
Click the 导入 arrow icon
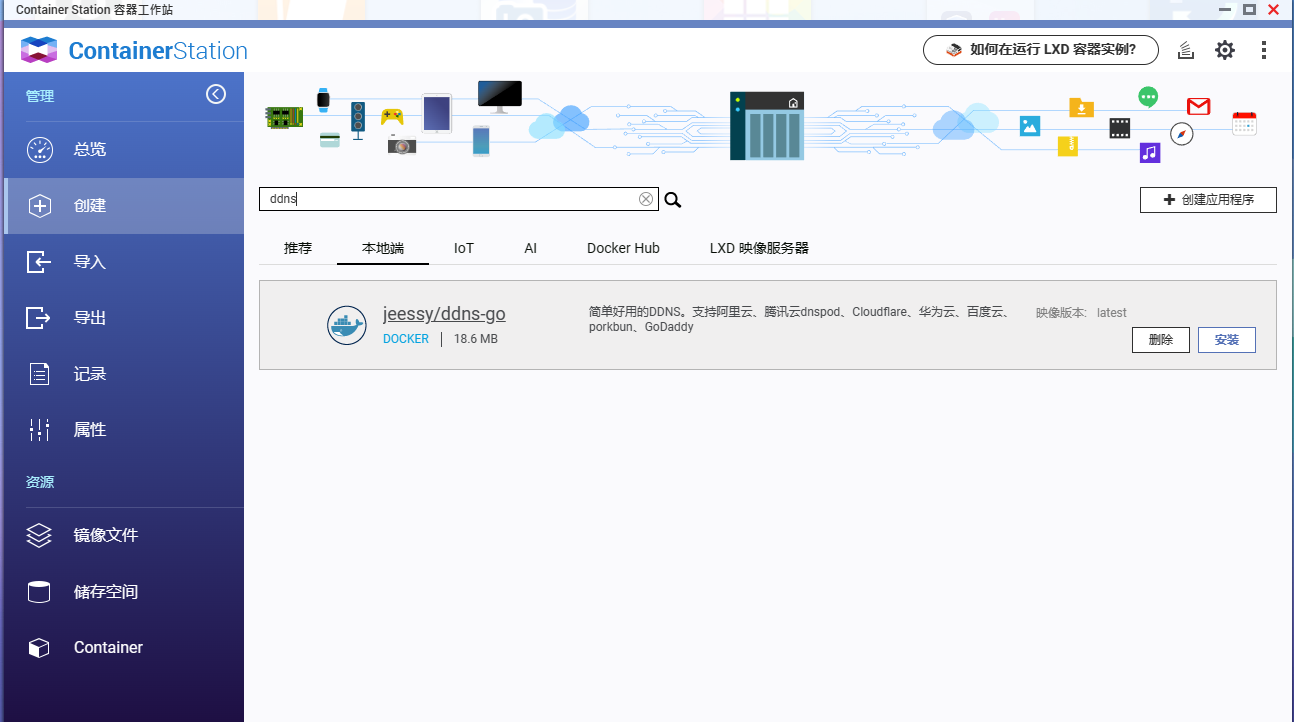(x=38, y=262)
